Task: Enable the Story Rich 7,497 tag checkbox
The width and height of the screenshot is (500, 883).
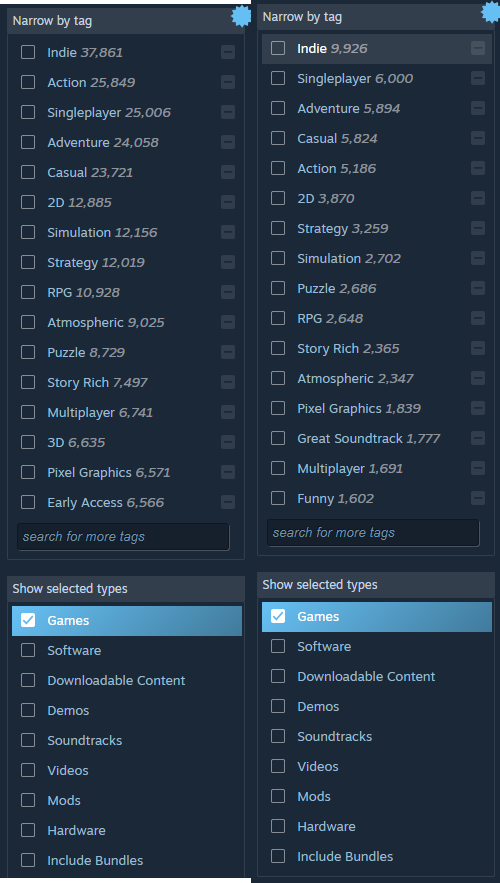Action: pos(28,382)
